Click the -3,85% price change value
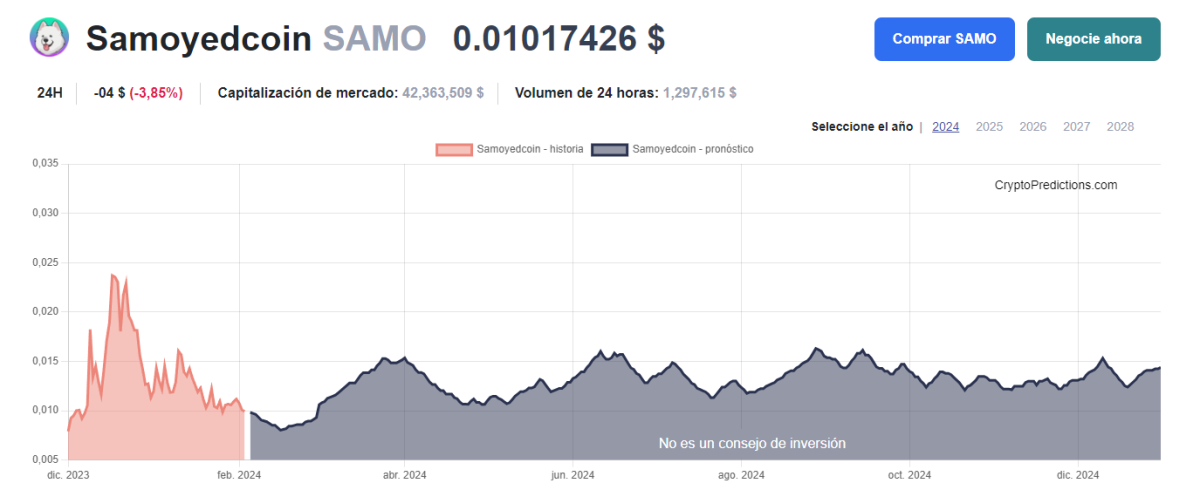 156,93
